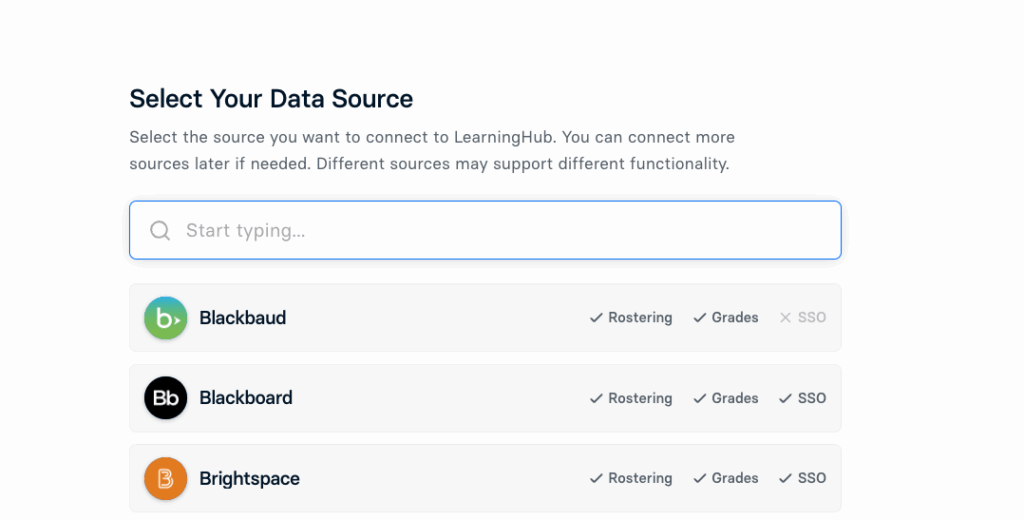Click the SSO label on Blackbaud row

click(x=812, y=317)
